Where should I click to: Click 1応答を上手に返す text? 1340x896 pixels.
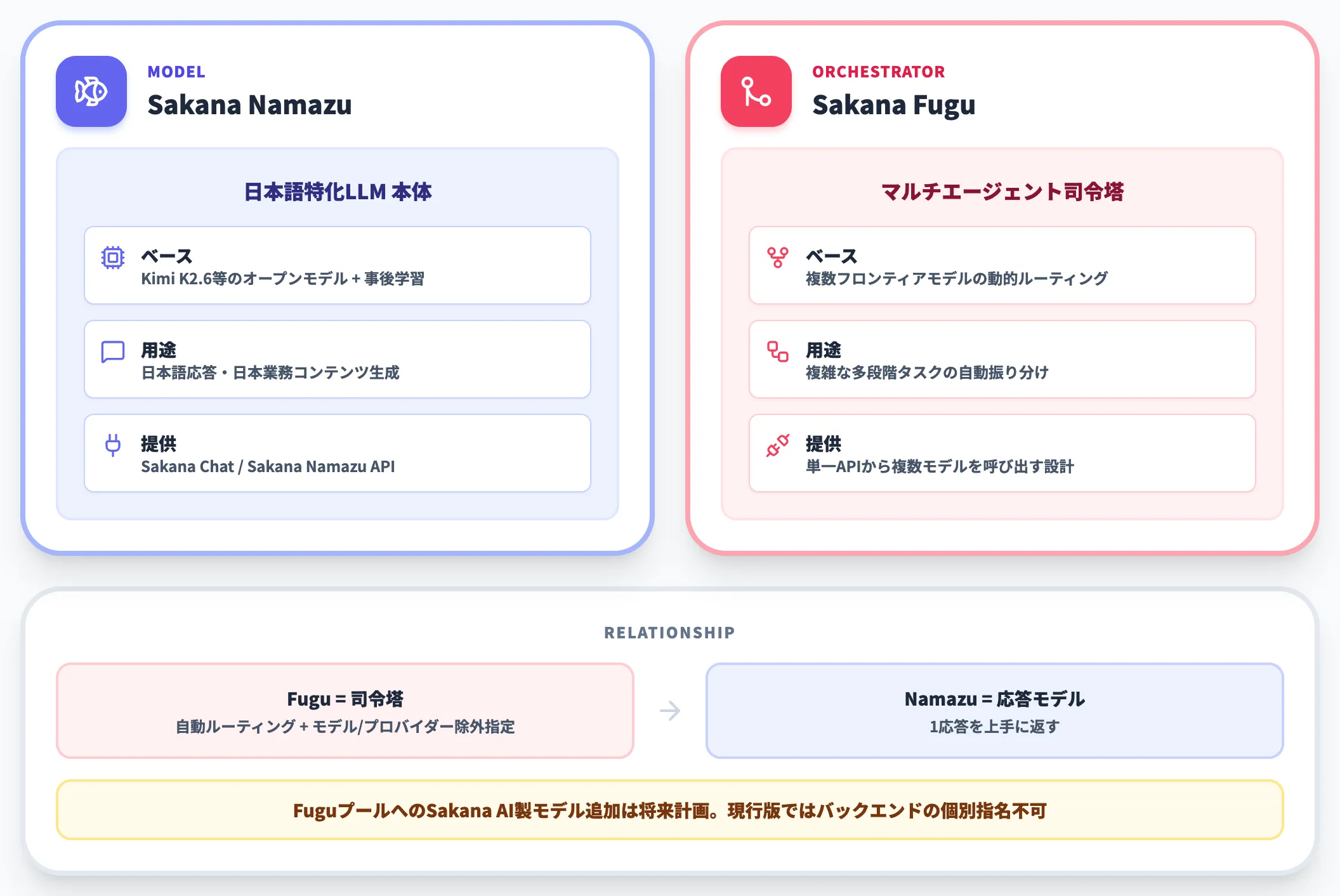(x=995, y=727)
